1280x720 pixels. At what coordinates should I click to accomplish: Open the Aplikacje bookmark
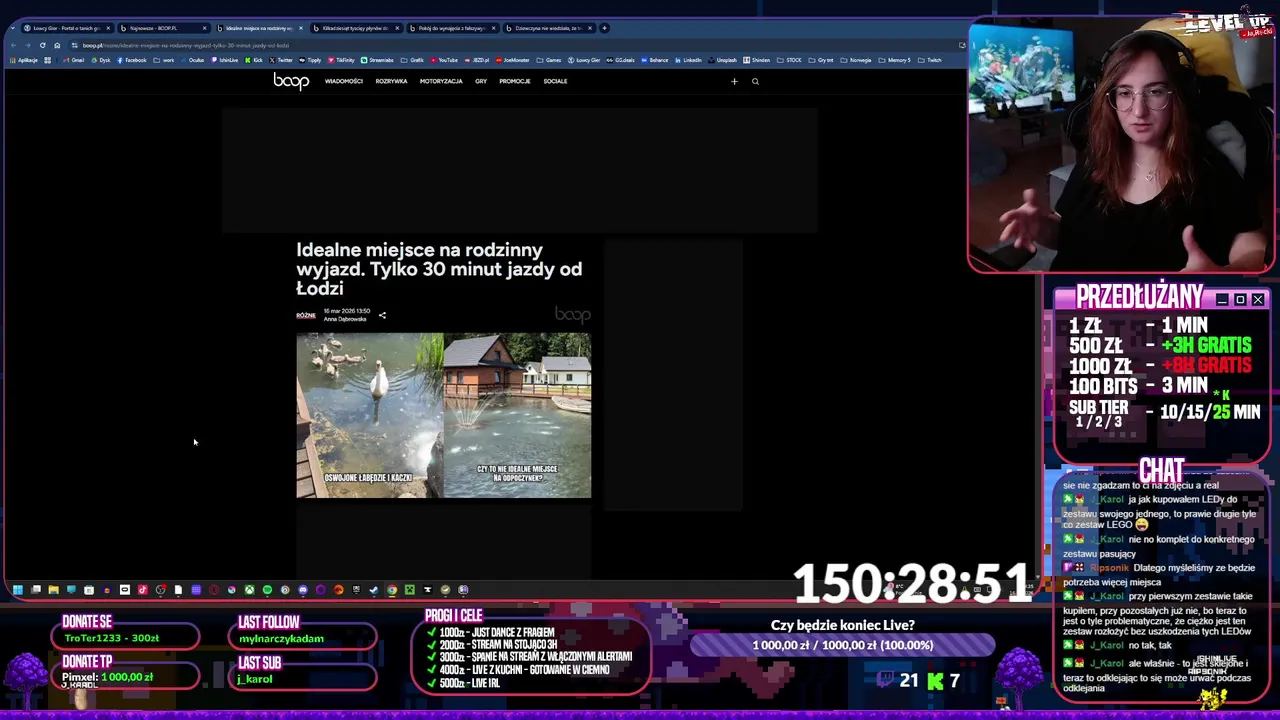click(23, 60)
